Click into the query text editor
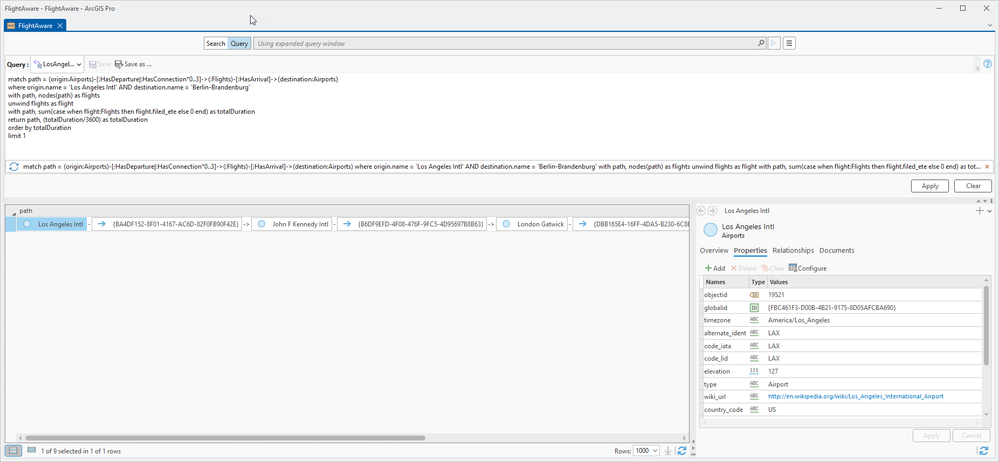Screen dimensions: 999x462 coord(497,115)
